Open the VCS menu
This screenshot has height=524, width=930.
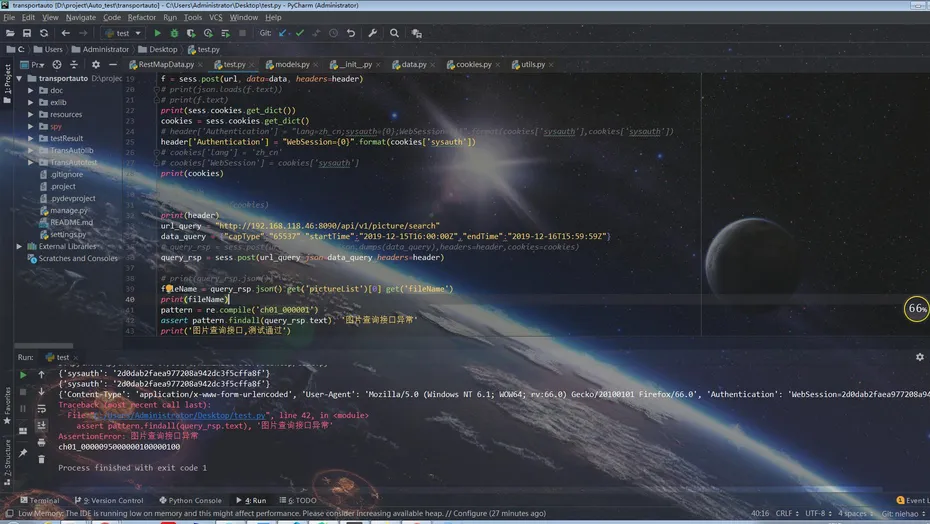point(216,17)
